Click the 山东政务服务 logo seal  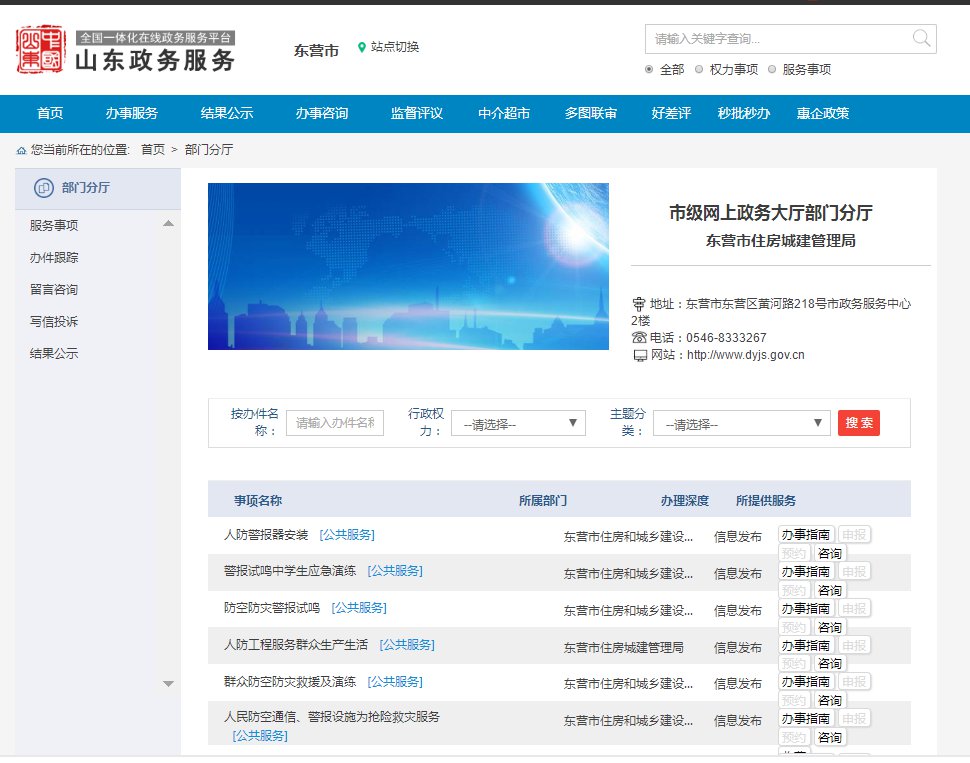[40, 49]
